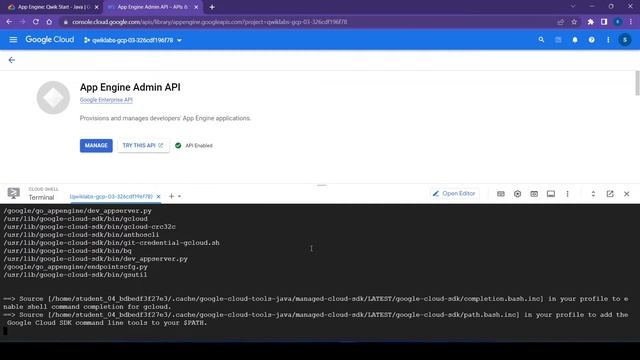Open the browser extensions puzzle icon
Image resolution: width=640 pixels, height=360 pixels.
(591, 22)
